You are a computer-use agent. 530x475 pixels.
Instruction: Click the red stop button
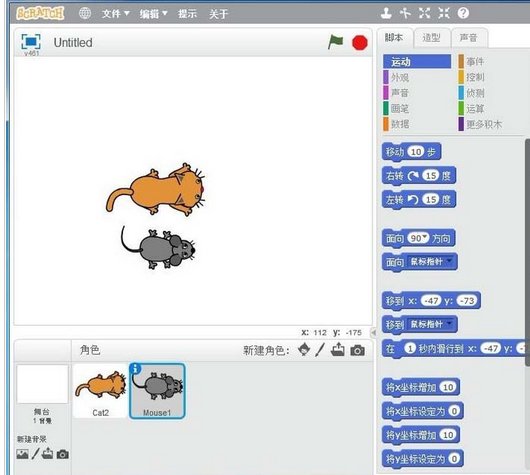(360, 43)
